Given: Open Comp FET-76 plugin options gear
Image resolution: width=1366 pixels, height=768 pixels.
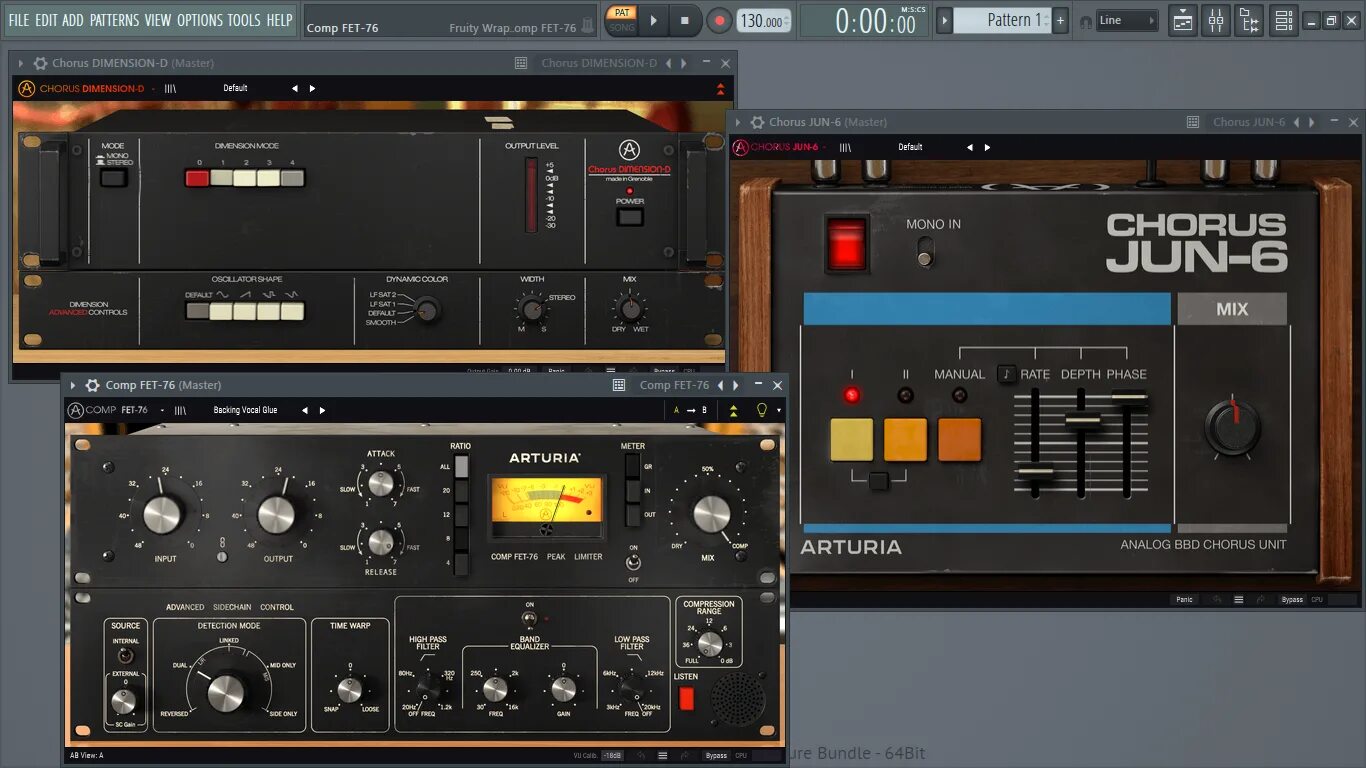Looking at the screenshot, I should [x=92, y=385].
